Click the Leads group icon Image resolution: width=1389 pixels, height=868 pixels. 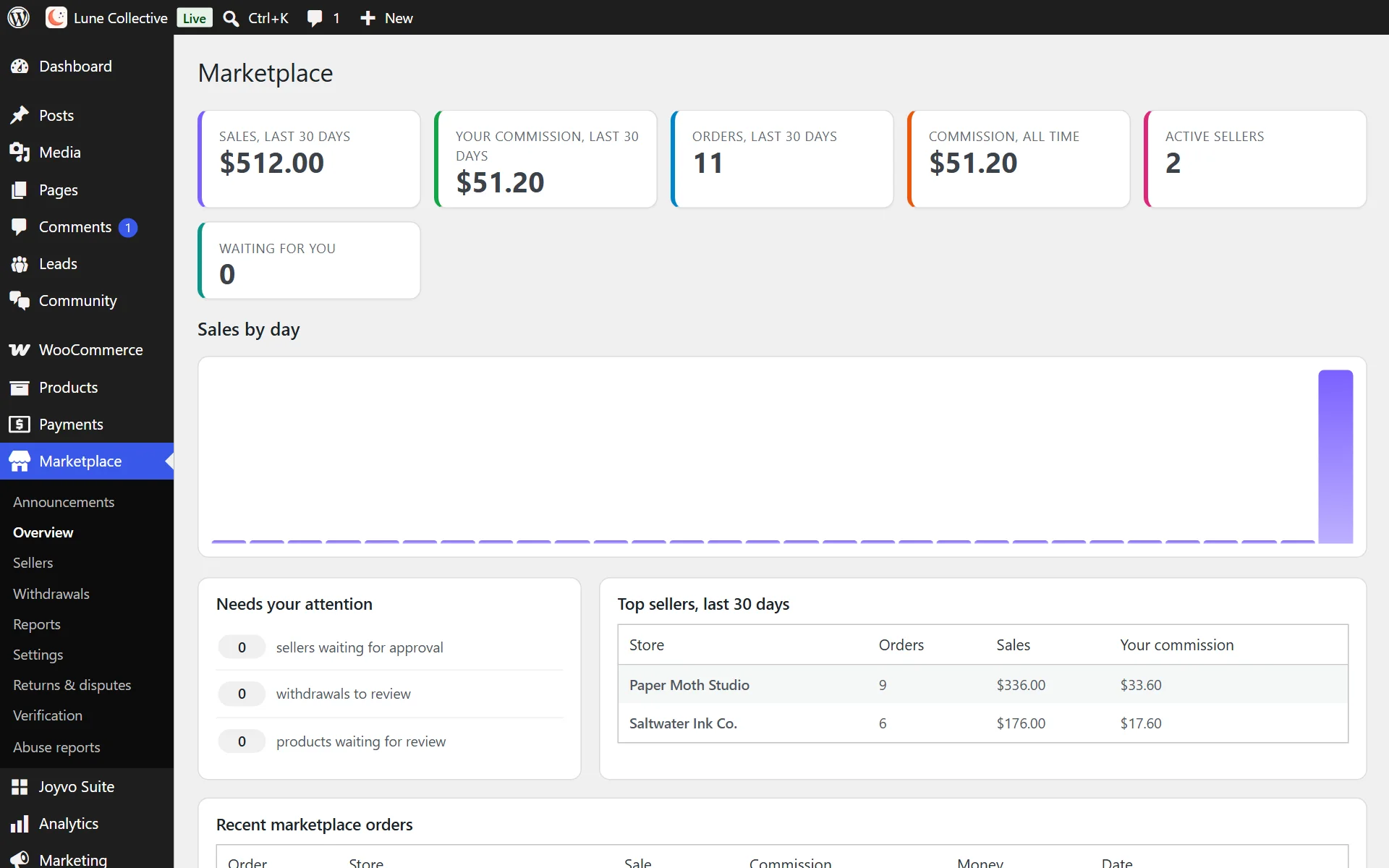pyautogui.click(x=20, y=264)
